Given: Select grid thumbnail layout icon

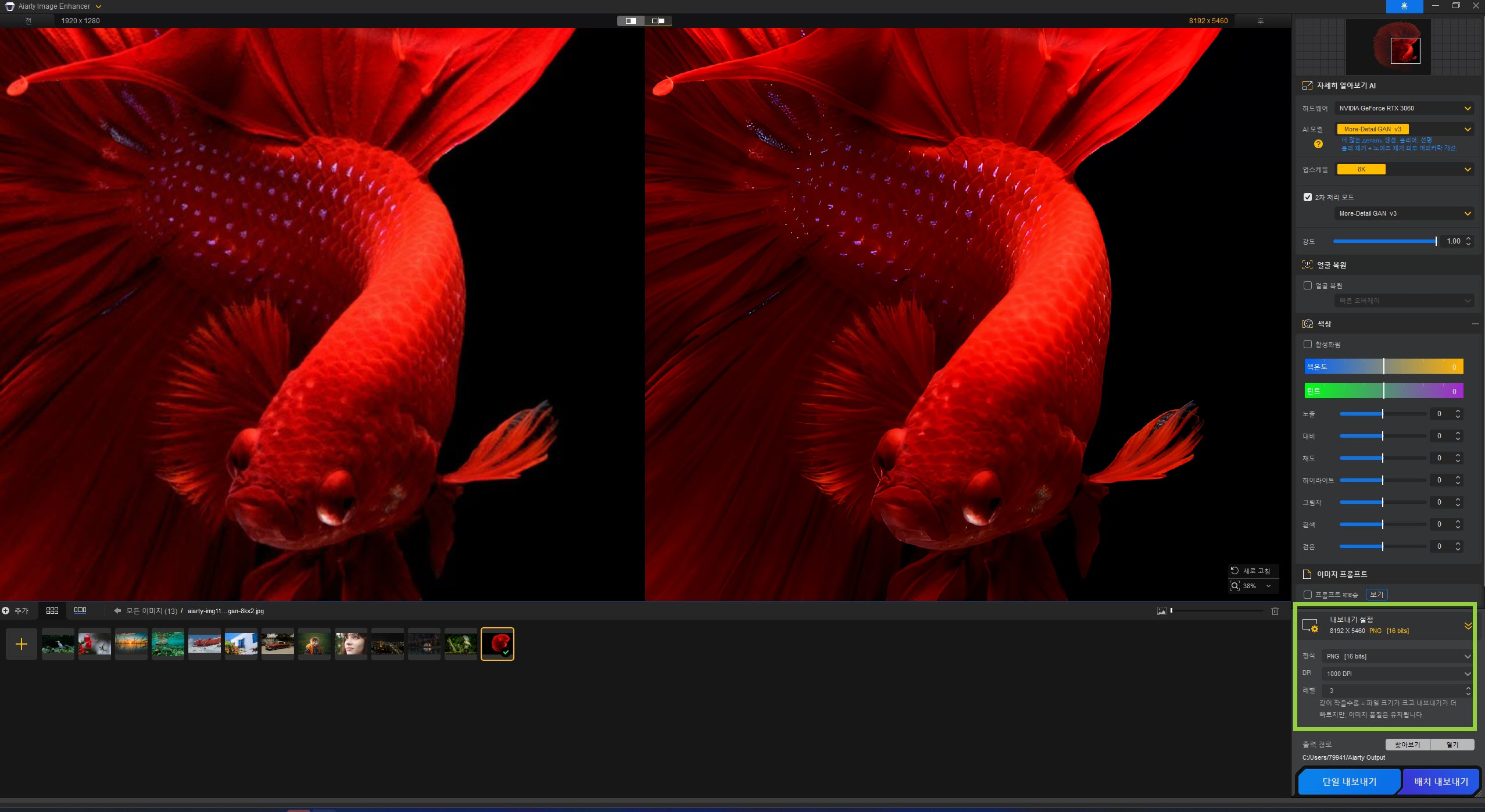Looking at the screenshot, I should point(52,610).
